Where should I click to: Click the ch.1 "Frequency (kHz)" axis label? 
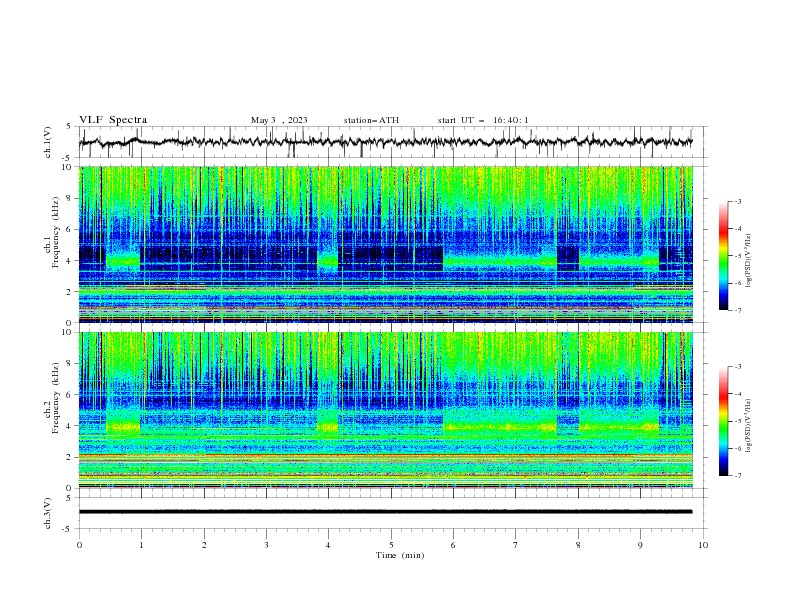(56, 233)
